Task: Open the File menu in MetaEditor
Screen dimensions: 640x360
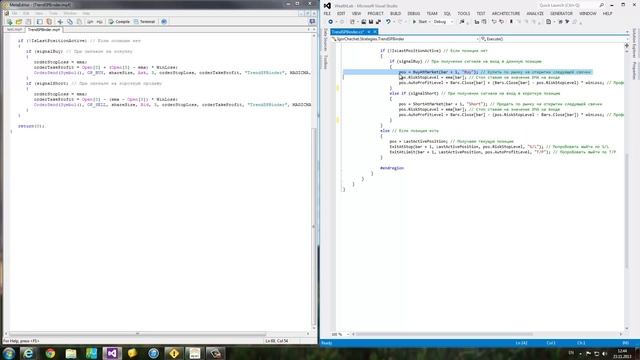Action: coord(15,13)
